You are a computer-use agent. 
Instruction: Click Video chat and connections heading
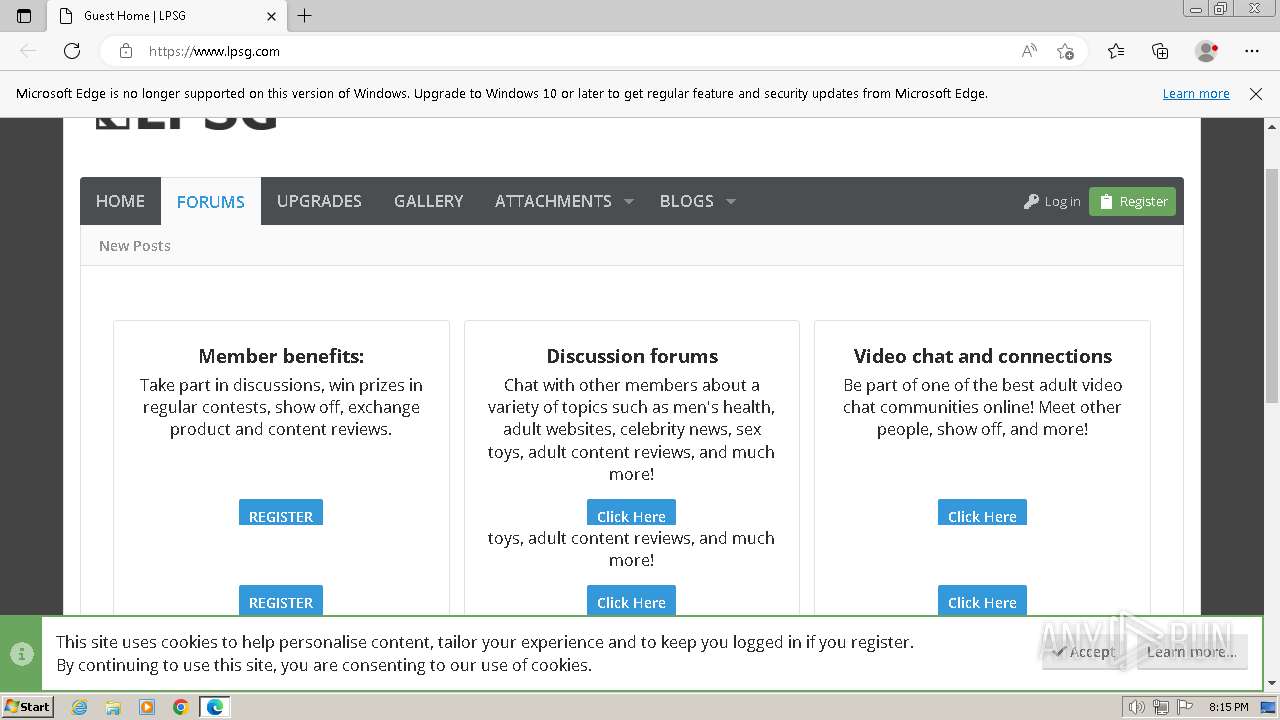point(983,356)
